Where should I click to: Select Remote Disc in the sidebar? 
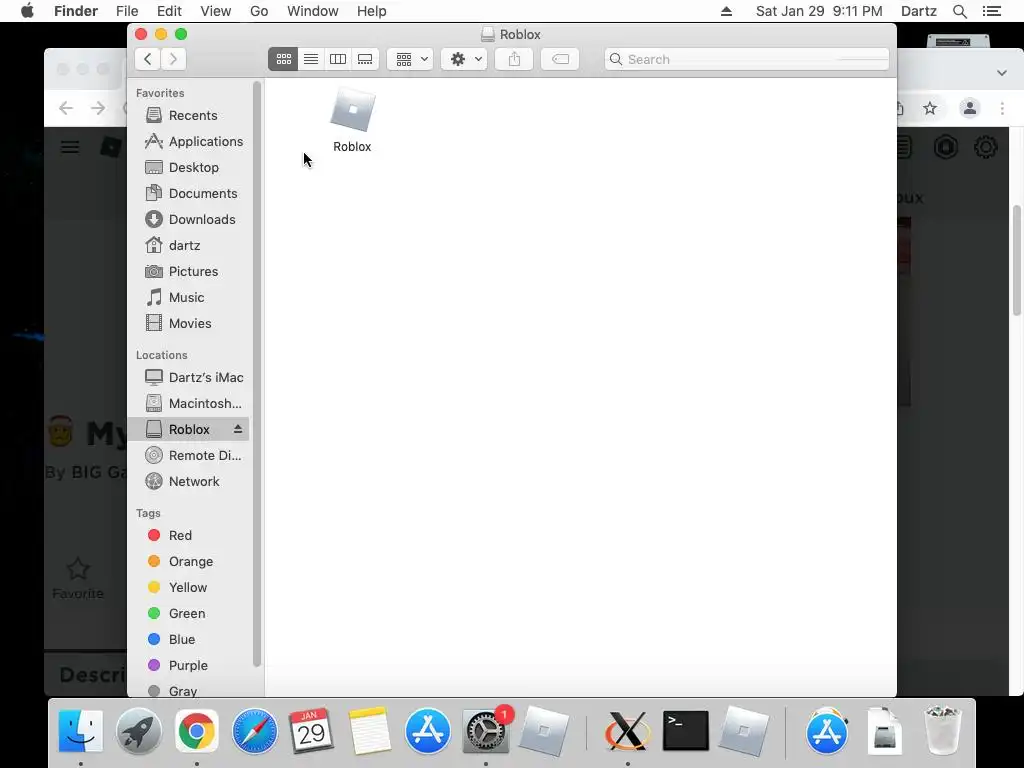(188, 456)
